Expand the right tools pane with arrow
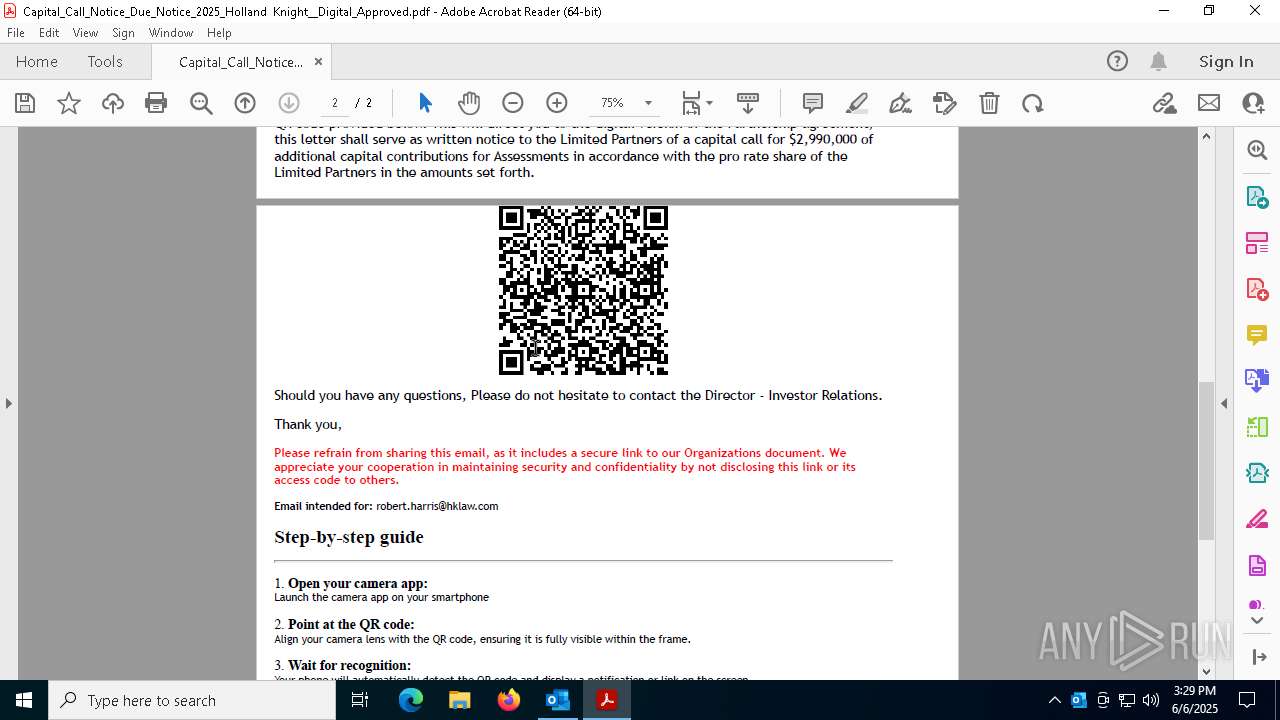The height and width of the screenshot is (720, 1280). coord(1257,657)
